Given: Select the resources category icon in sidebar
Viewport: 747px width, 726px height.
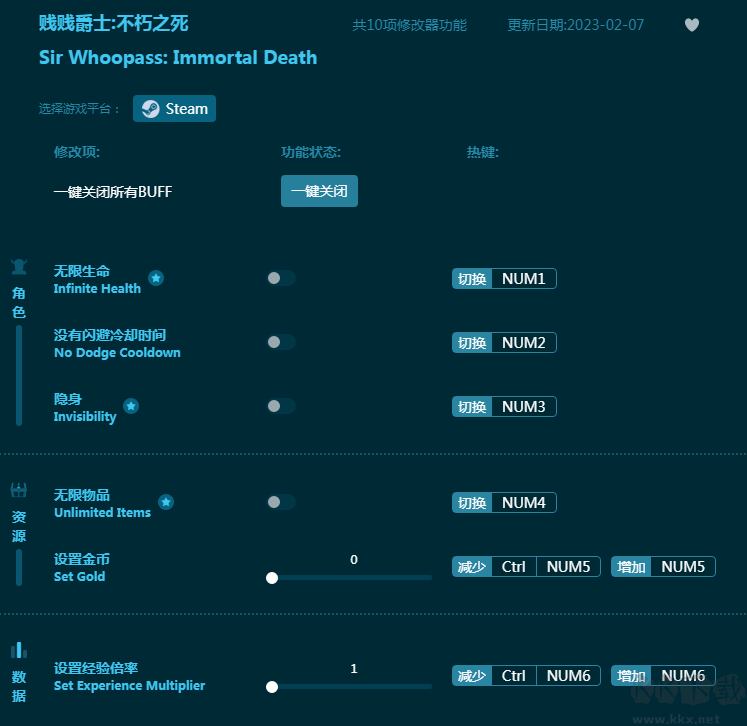Looking at the screenshot, I should point(19,490).
